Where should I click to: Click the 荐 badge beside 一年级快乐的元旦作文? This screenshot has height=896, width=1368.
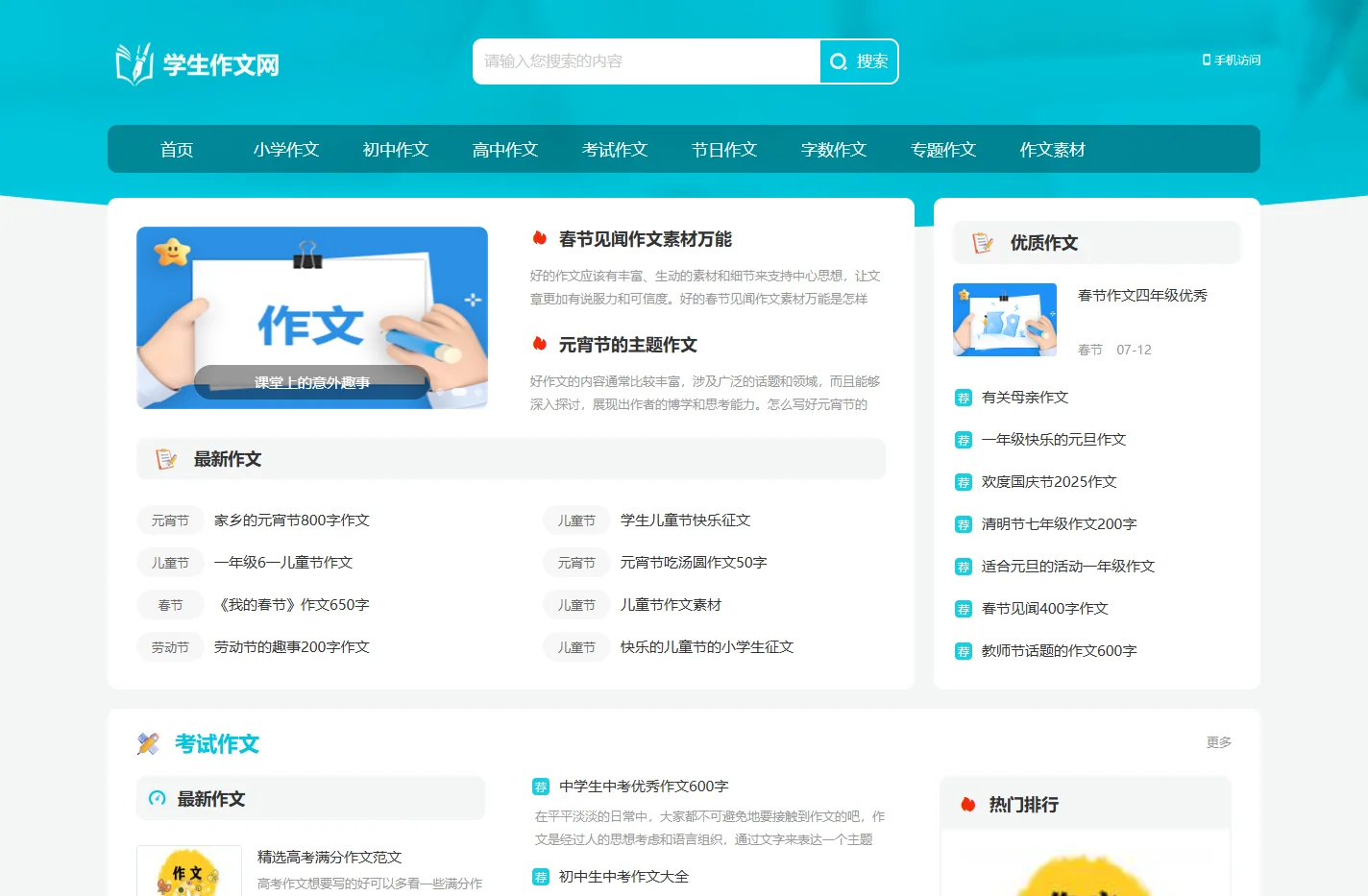[964, 440]
